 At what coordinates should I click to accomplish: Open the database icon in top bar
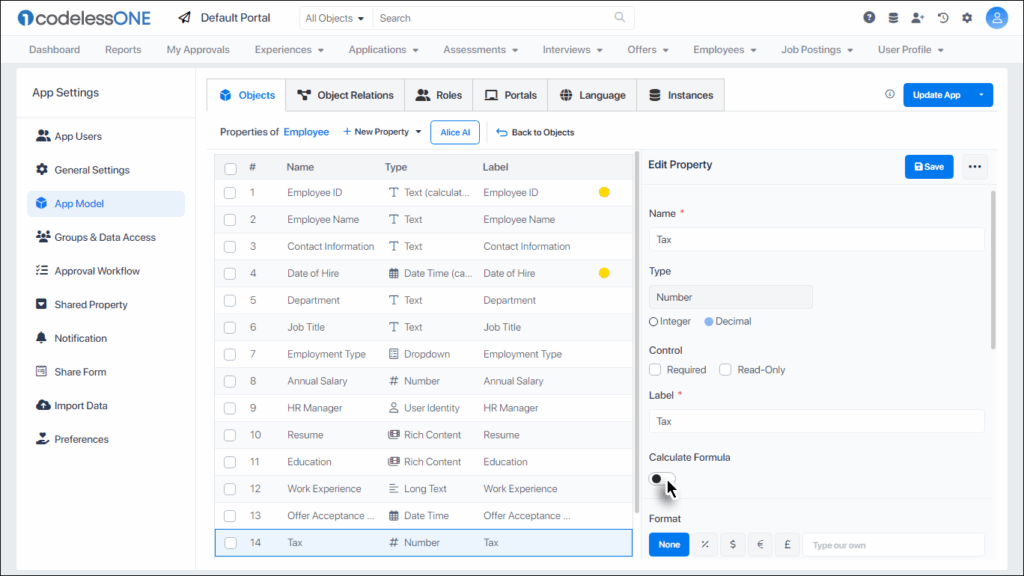[x=893, y=18]
